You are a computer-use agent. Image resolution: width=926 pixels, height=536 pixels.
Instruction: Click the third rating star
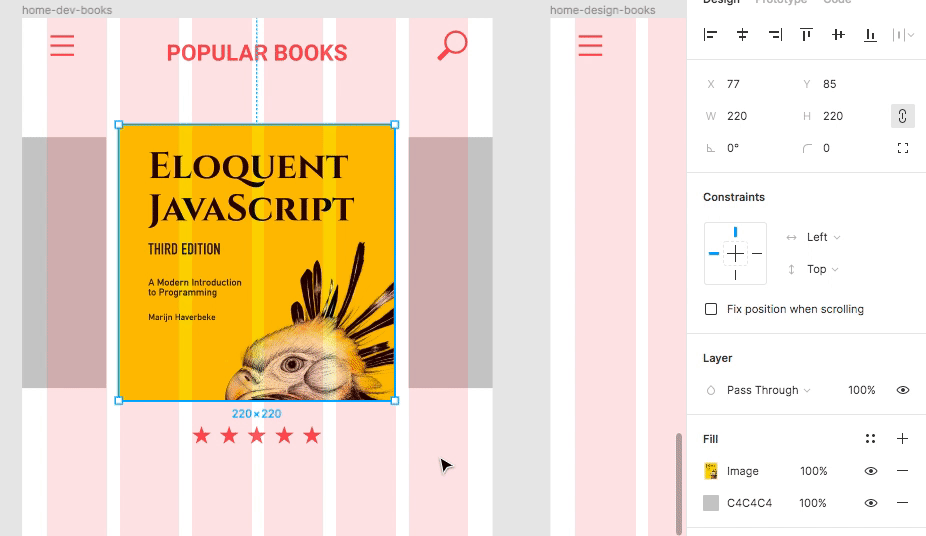(x=257, y=436)
